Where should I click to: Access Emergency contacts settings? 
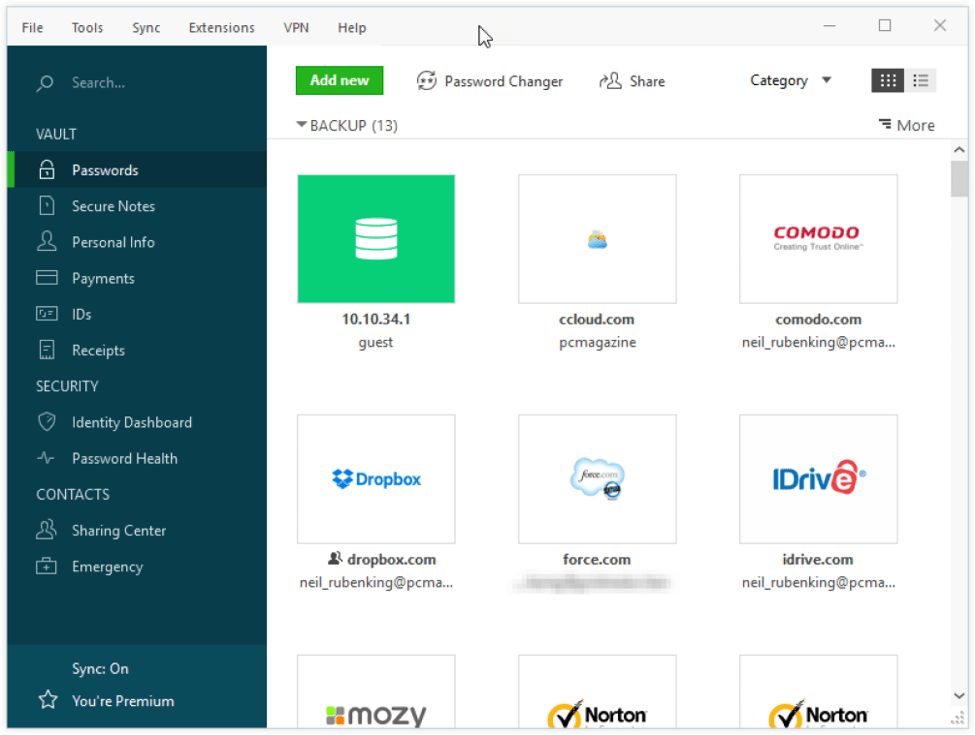pos(107,566)
